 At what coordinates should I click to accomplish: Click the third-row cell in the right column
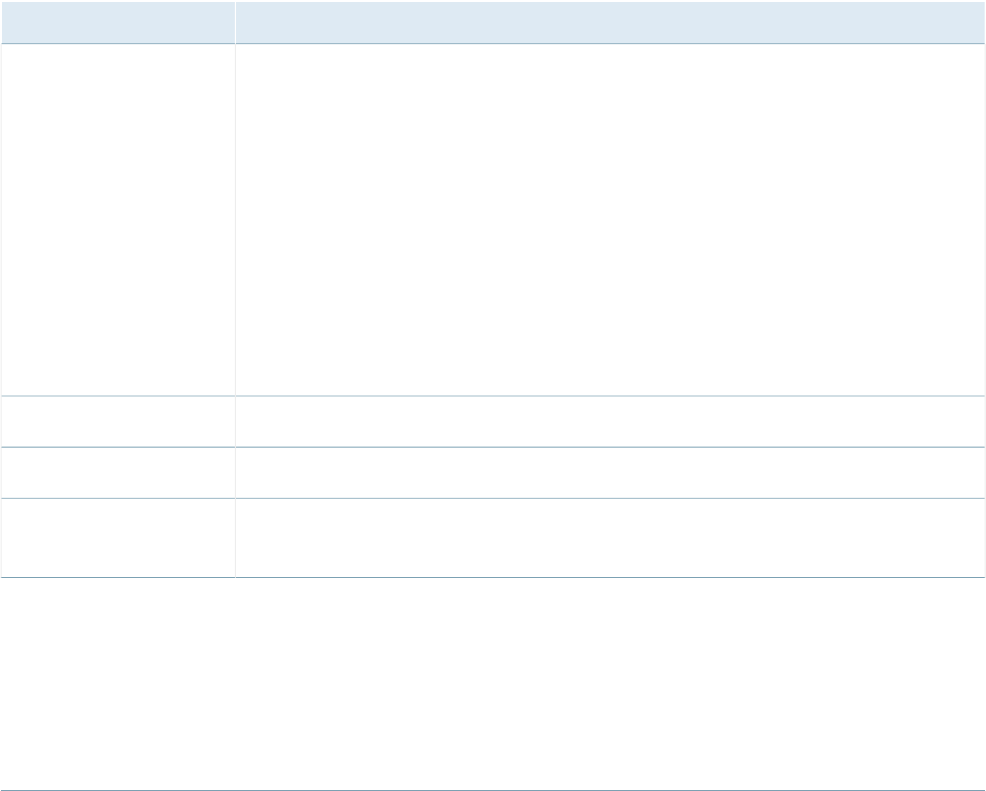pyautogui.click(x=610, y=473)
